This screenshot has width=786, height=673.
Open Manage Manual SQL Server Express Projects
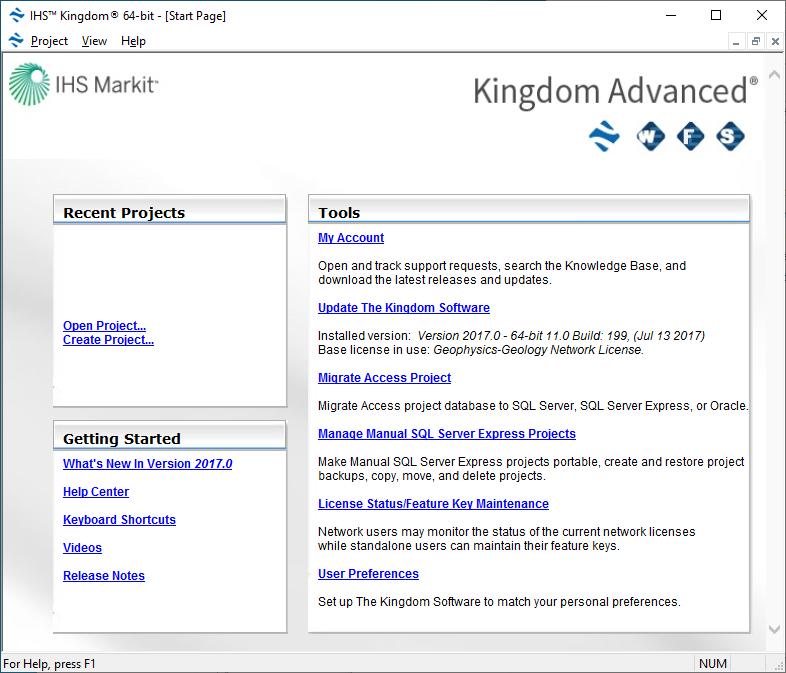click(447, 434)
